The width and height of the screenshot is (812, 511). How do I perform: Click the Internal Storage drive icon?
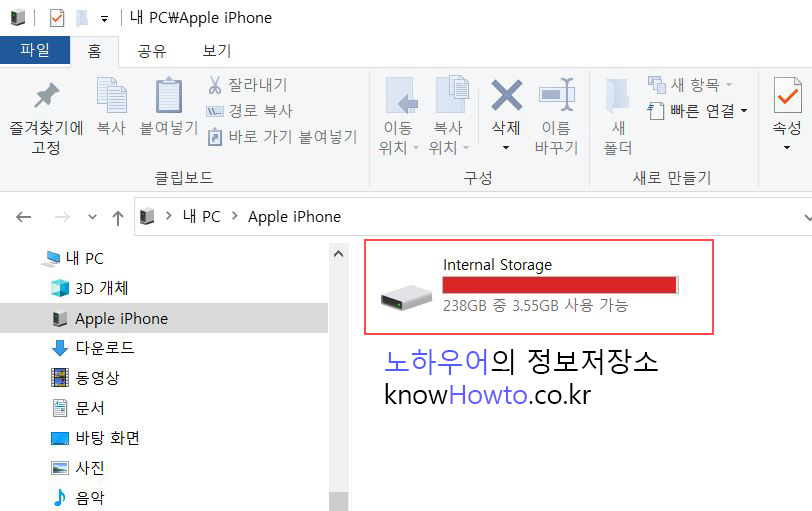point(407,297)
